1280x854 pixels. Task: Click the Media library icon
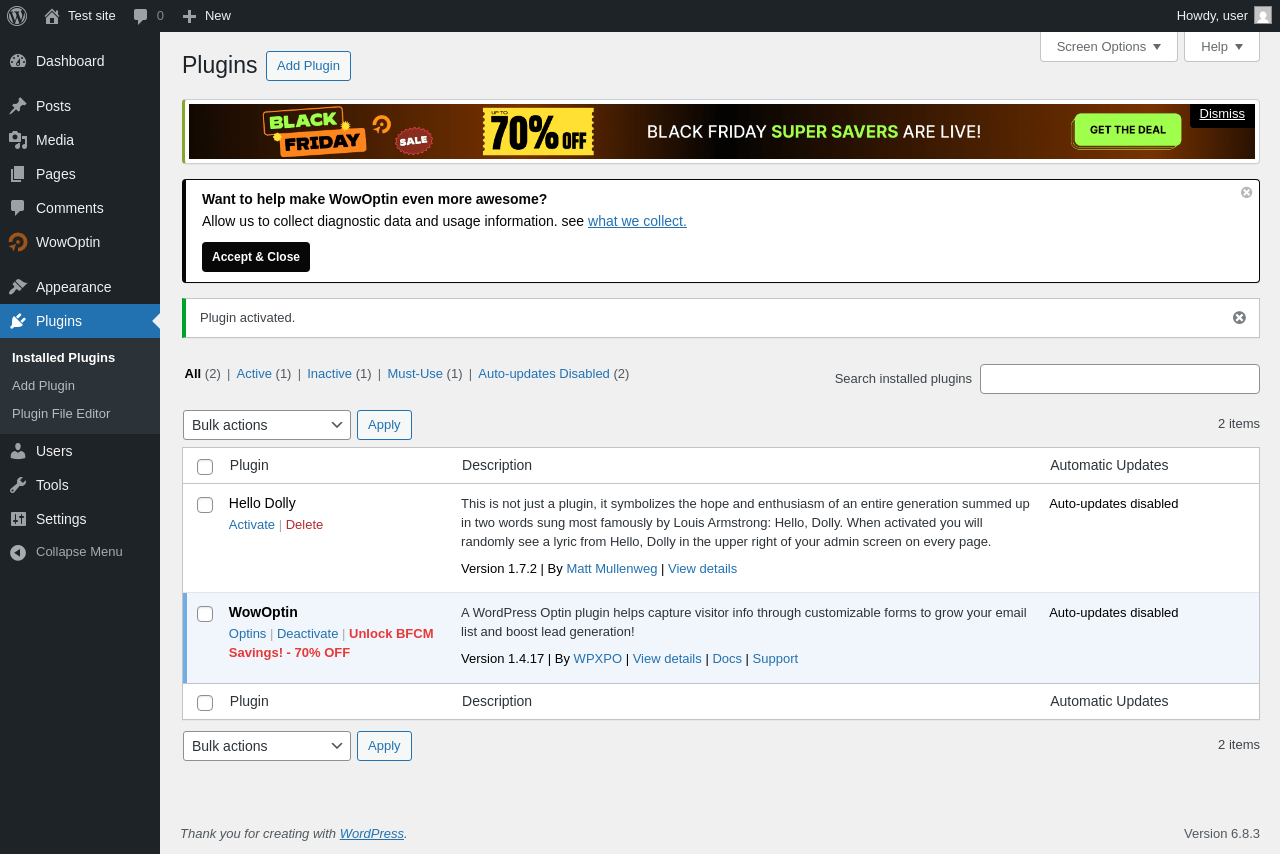[18, 140]
